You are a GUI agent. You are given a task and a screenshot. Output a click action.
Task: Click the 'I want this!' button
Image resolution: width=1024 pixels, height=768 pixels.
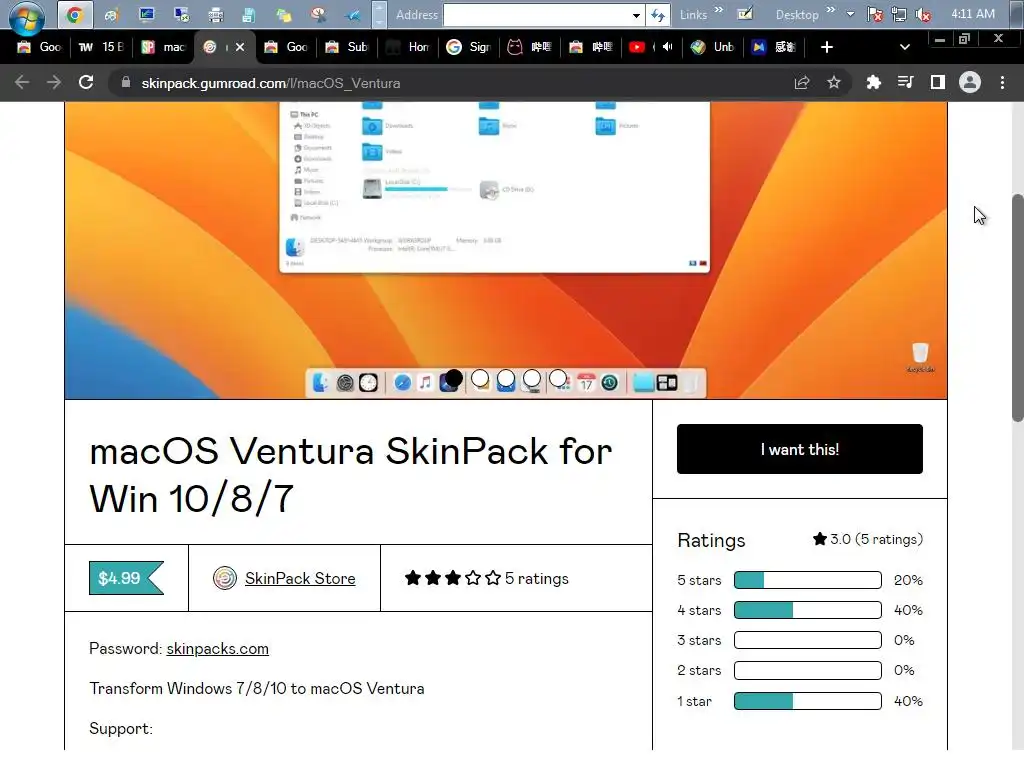(799, 449)
